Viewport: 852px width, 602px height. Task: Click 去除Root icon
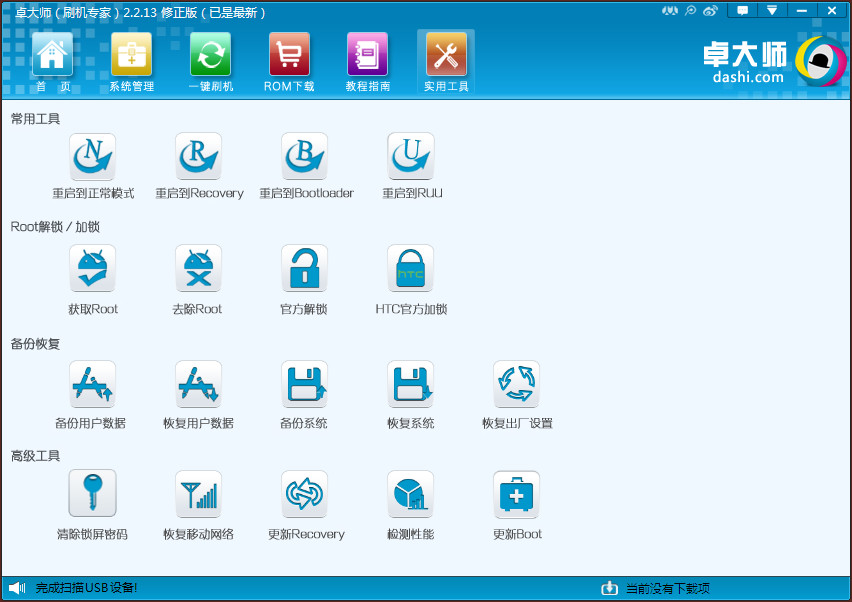point(198,268)
